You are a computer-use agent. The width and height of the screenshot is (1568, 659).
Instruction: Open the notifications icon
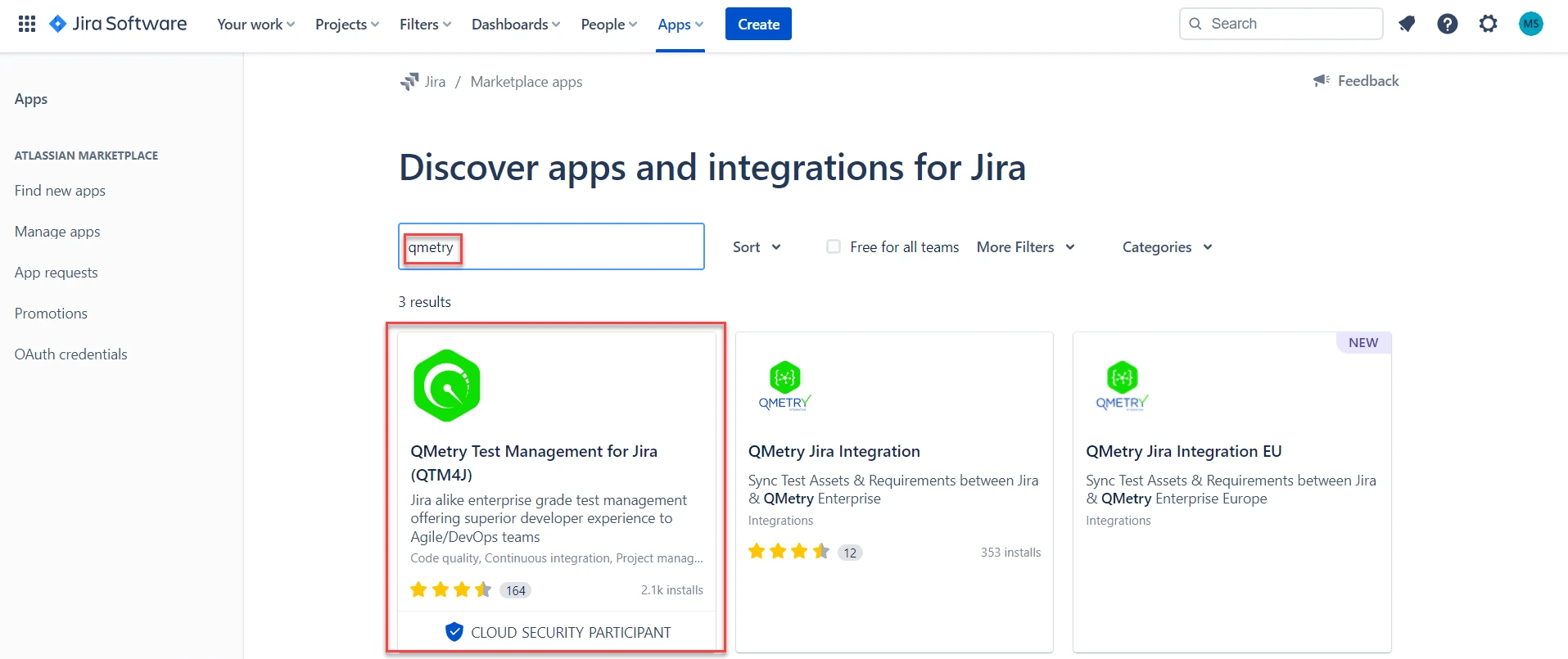pyautogui.click(x=1407, y=24)
